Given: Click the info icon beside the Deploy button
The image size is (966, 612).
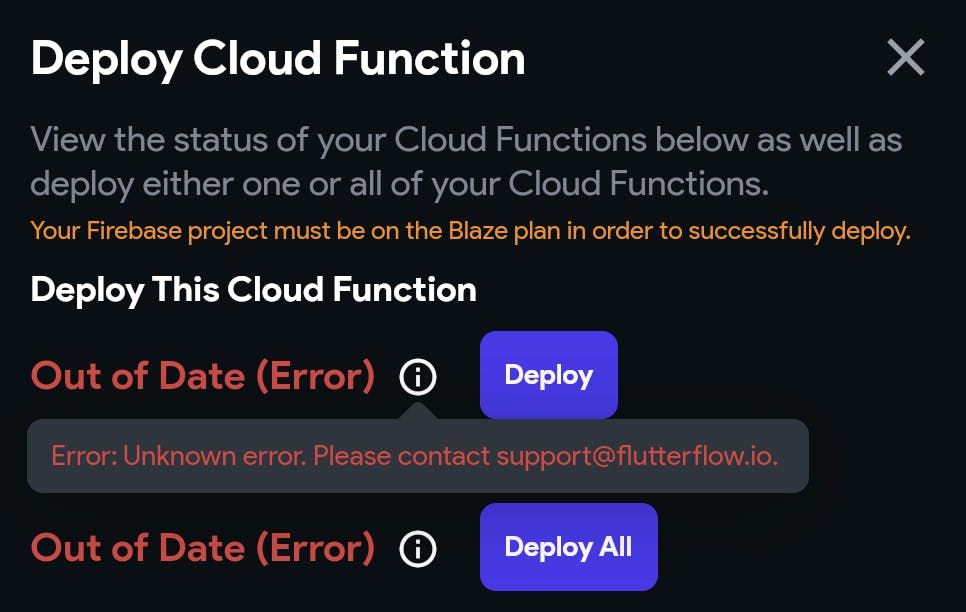Looking at the screenshot, I should [x=418, y=377].
